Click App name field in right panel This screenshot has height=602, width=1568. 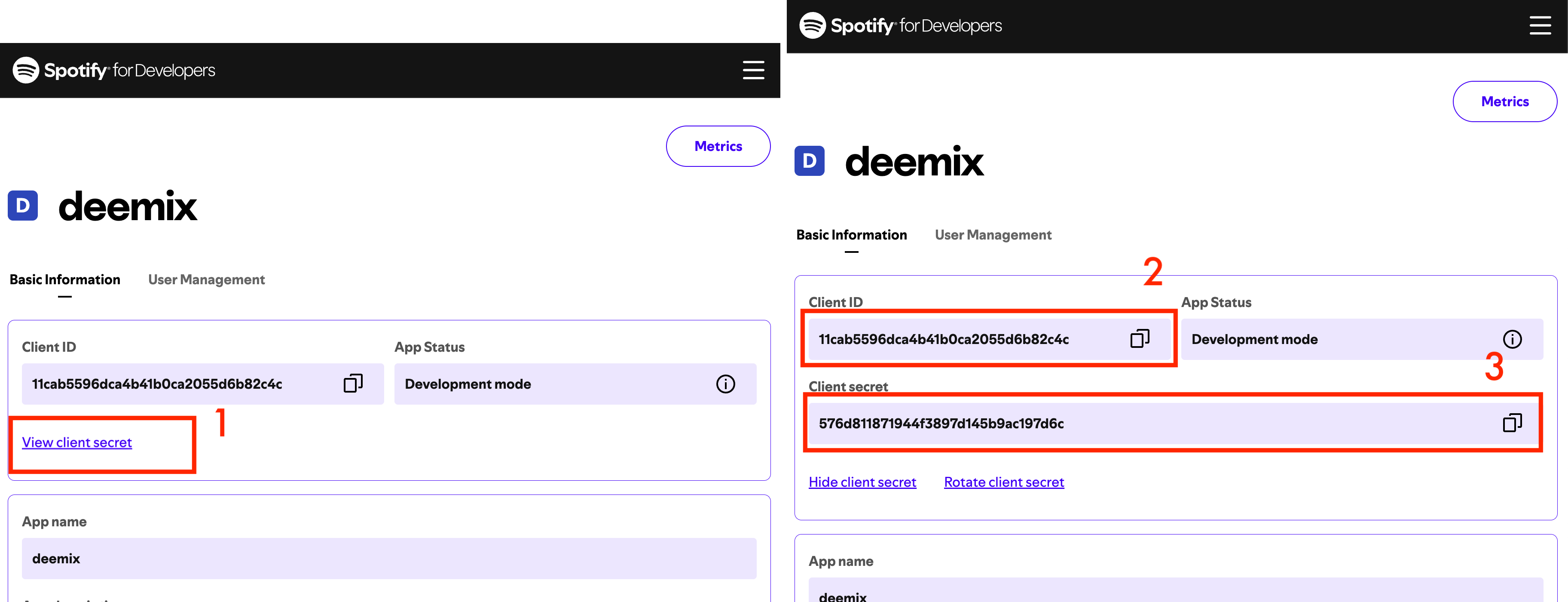click(1175, 590)
